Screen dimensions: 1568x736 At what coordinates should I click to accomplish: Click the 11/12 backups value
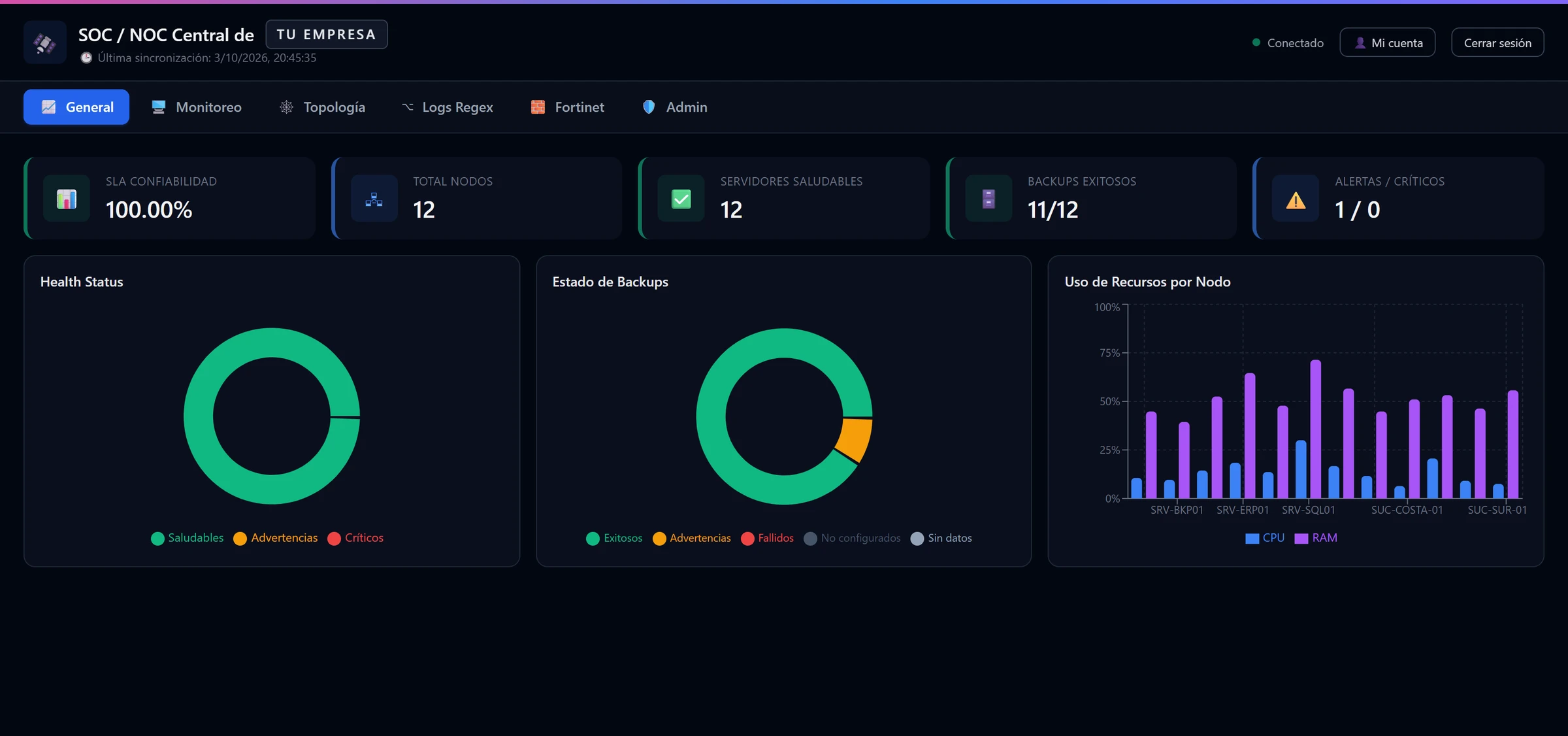[x=1053, y=210]
